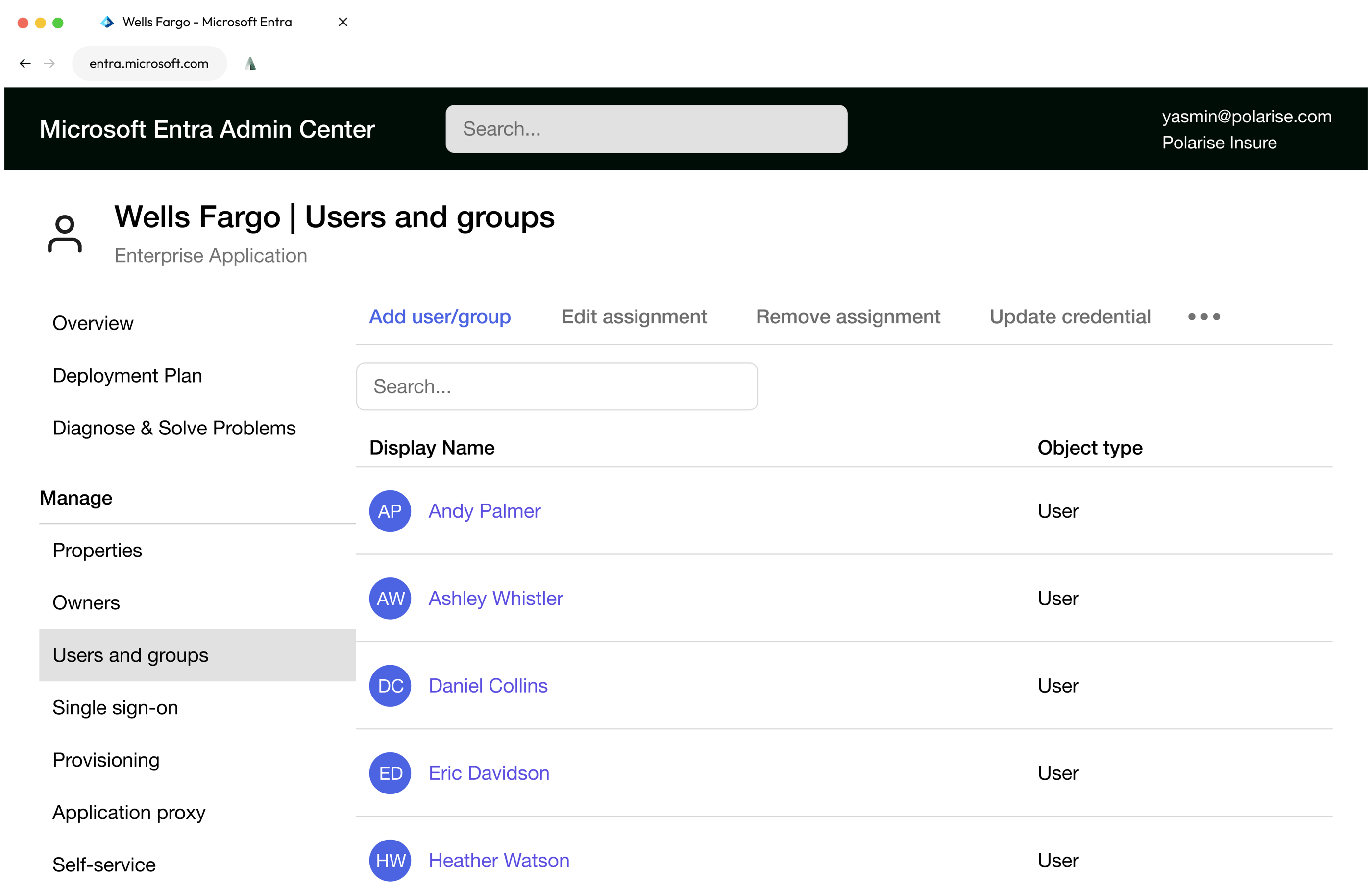The width and height of the screenshot is (1372, 889).
Task: Click User type in Daniel Collins row
Action: coord(1058,686)
